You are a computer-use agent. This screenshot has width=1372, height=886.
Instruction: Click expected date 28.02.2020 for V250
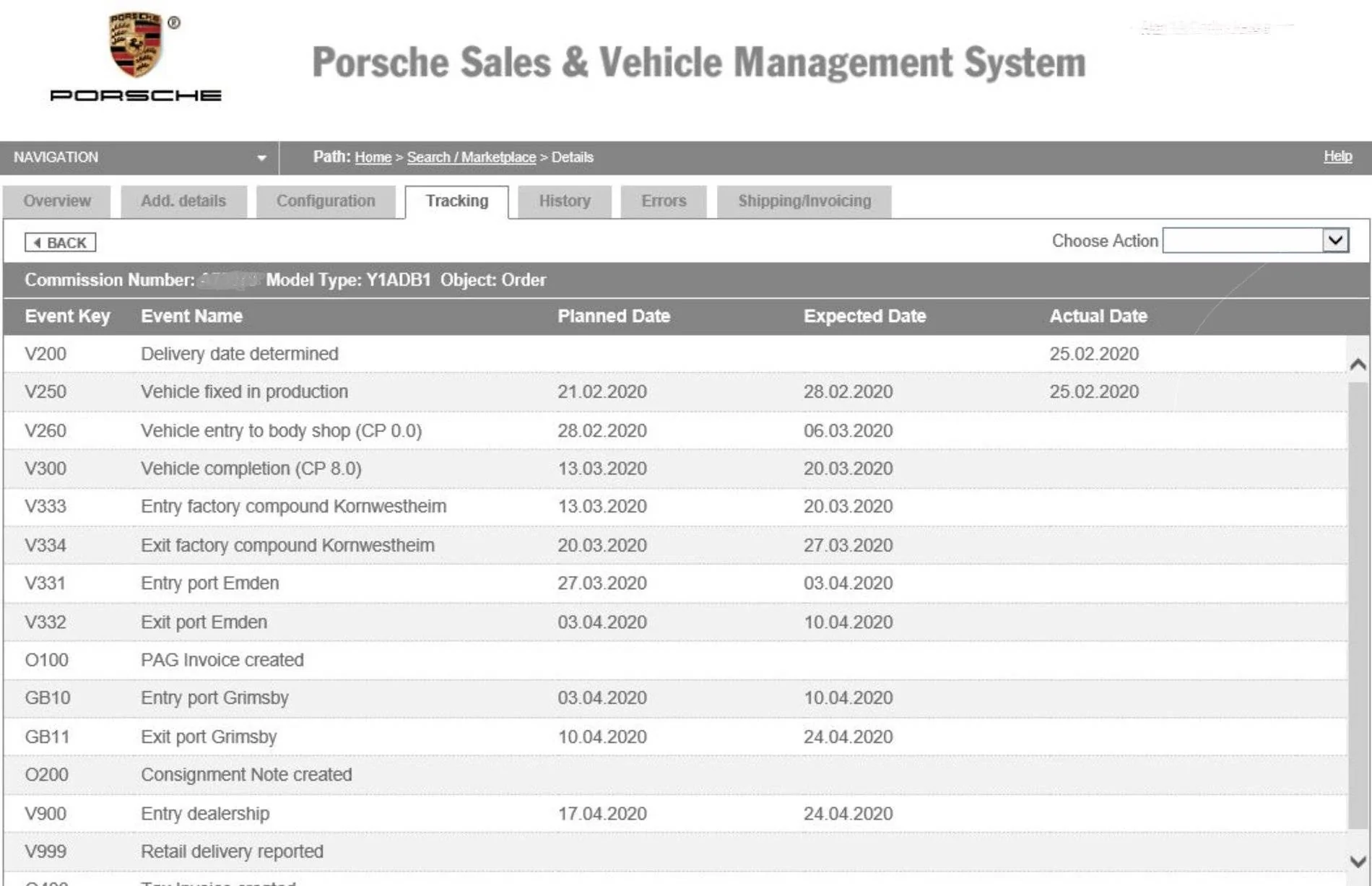click(848, 392)
